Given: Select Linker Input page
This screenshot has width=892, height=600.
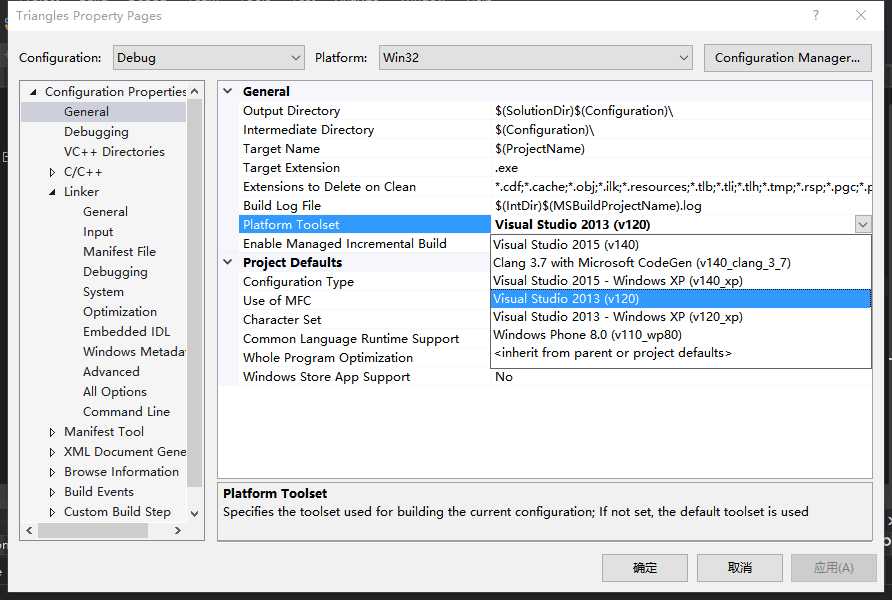Looking at the screenshot, I should tap(98, 231).
